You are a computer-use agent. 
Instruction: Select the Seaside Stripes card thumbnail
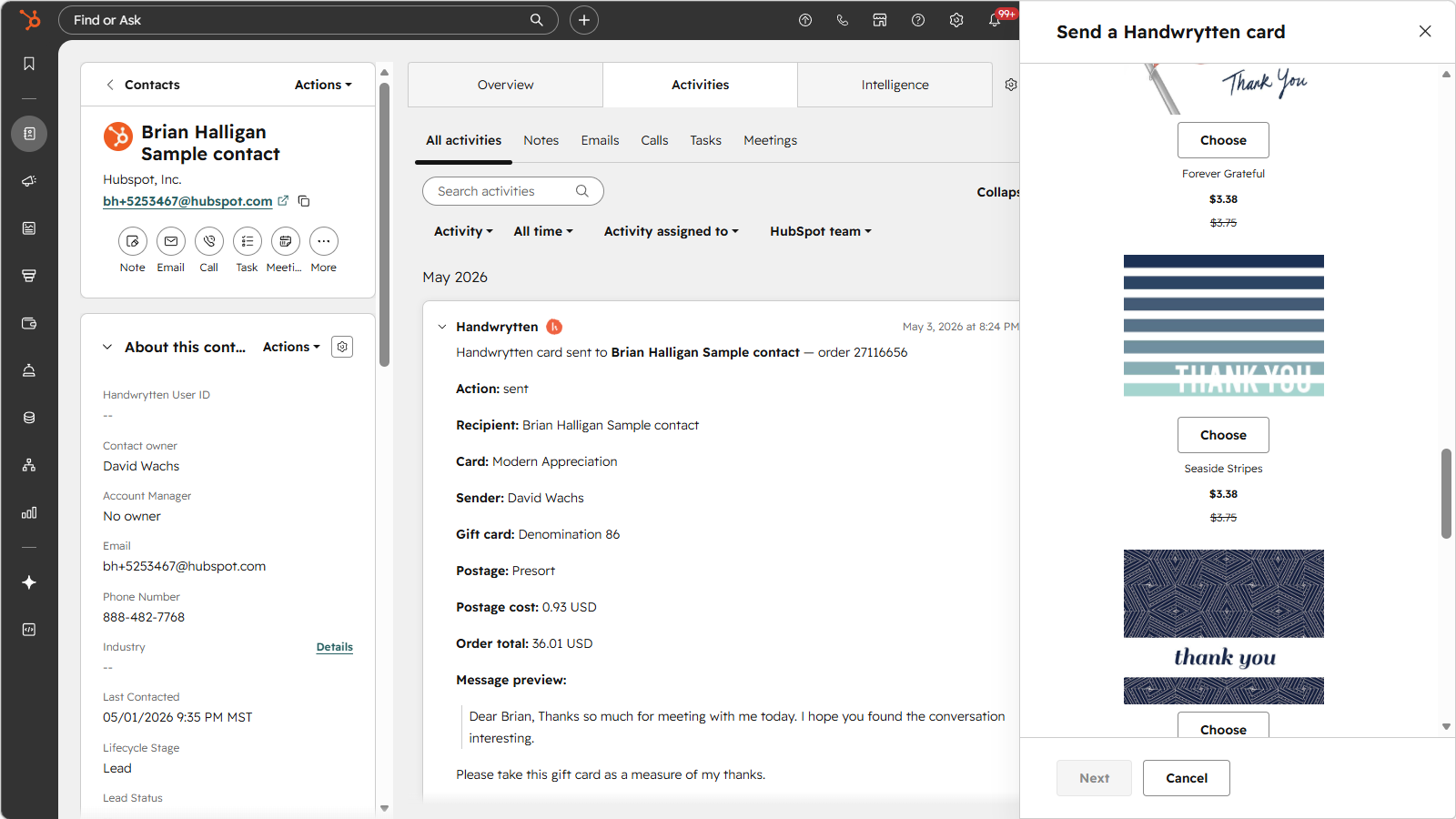click(x=1224, y=325)
